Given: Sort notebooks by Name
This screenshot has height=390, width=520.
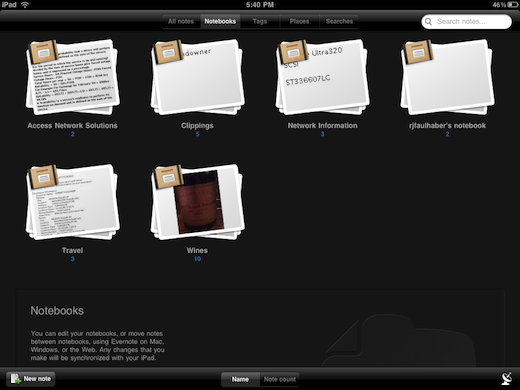Looking at the screenshot, I should point(240,379).
